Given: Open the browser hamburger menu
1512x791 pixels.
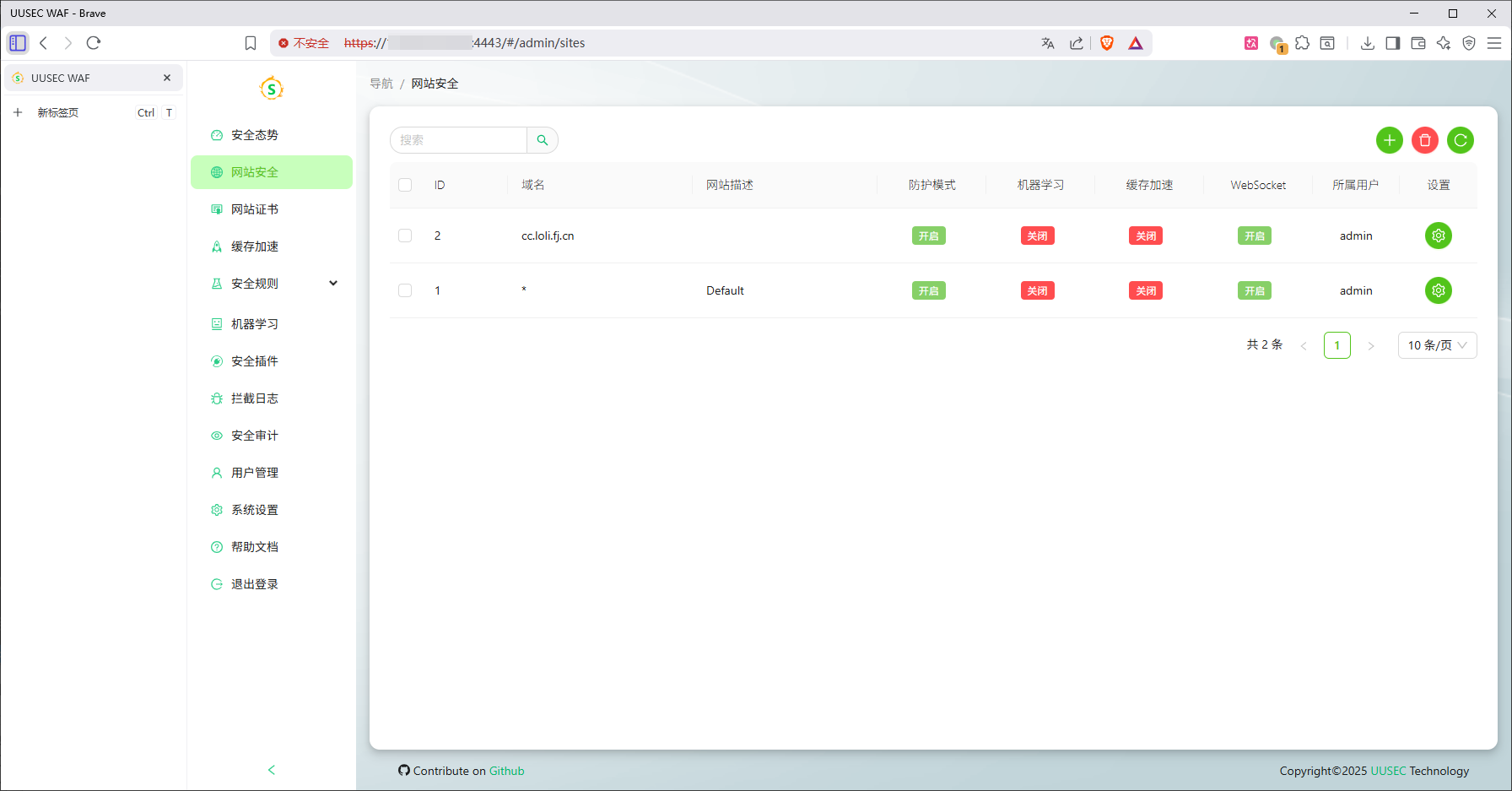Looking at the screenshot, I should pyautogui.click(x=1494, y=43).
